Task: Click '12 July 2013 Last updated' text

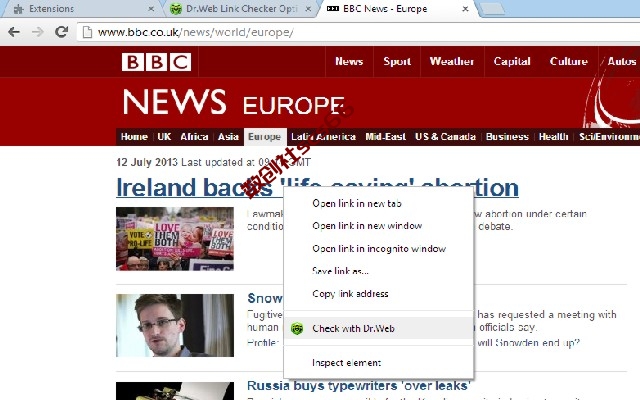Action: point(213,162)
